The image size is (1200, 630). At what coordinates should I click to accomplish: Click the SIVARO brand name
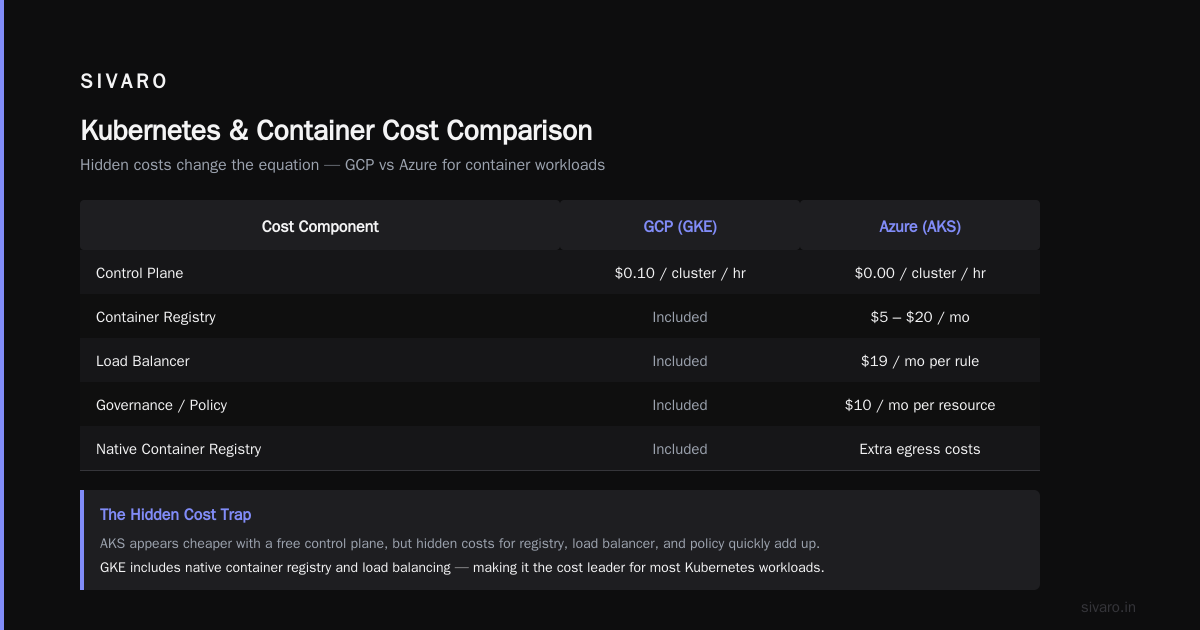[124, 82]
